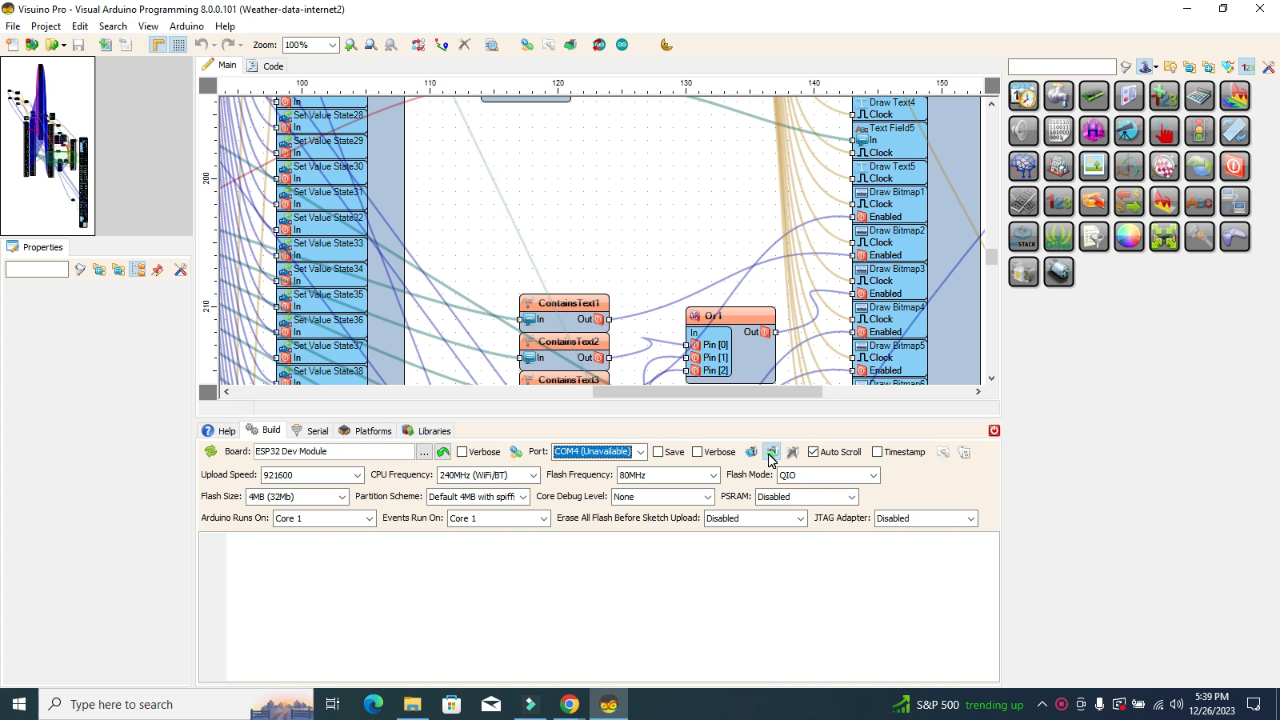Image resolution: width=1280 pixels, height=720 pixels.
Task: Open the clock and date components category
Action: 1024,96
